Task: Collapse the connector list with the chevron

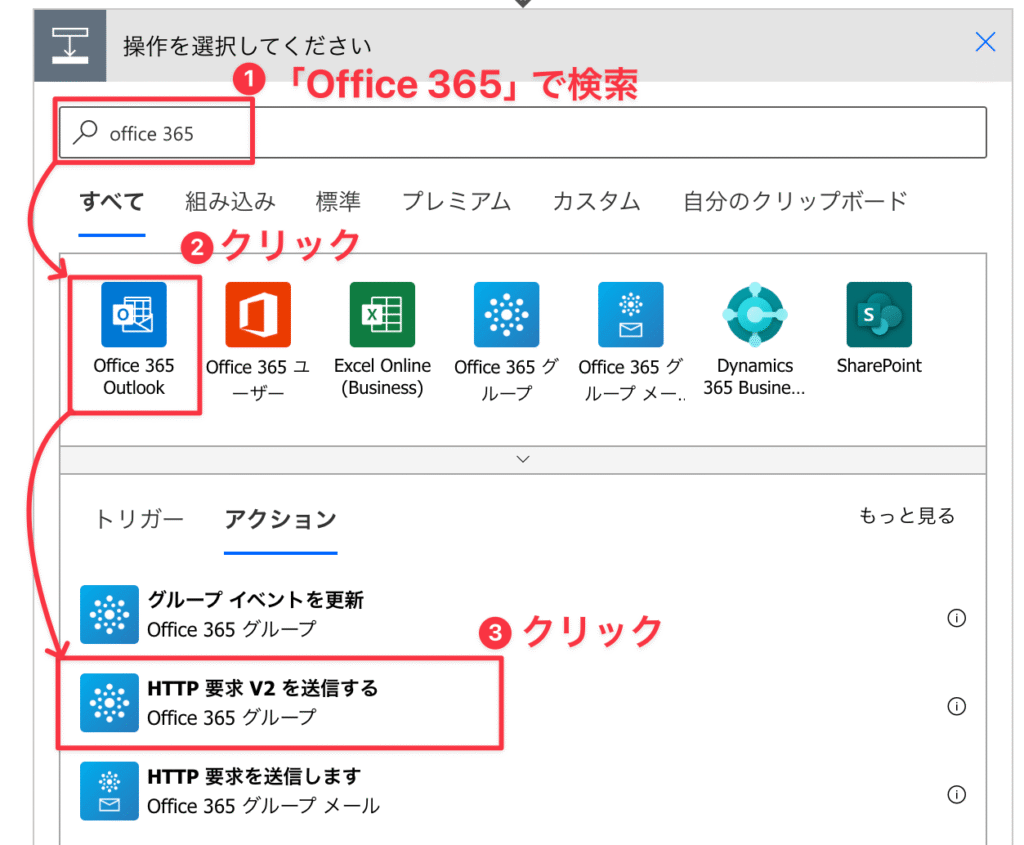Action: (x=522, y=460)
